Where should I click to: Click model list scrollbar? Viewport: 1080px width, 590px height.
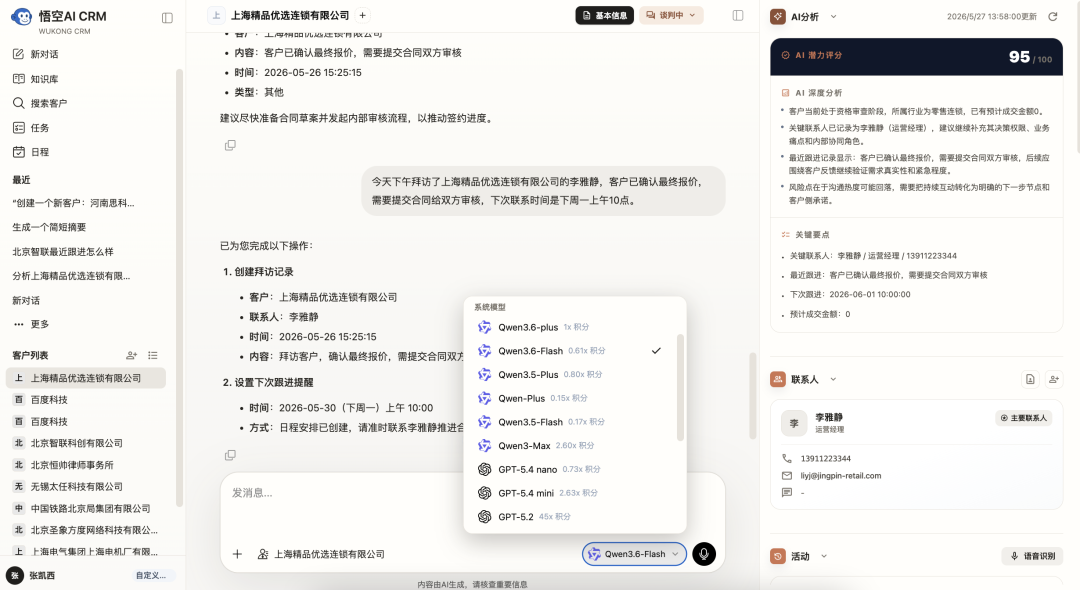point(681,388)
